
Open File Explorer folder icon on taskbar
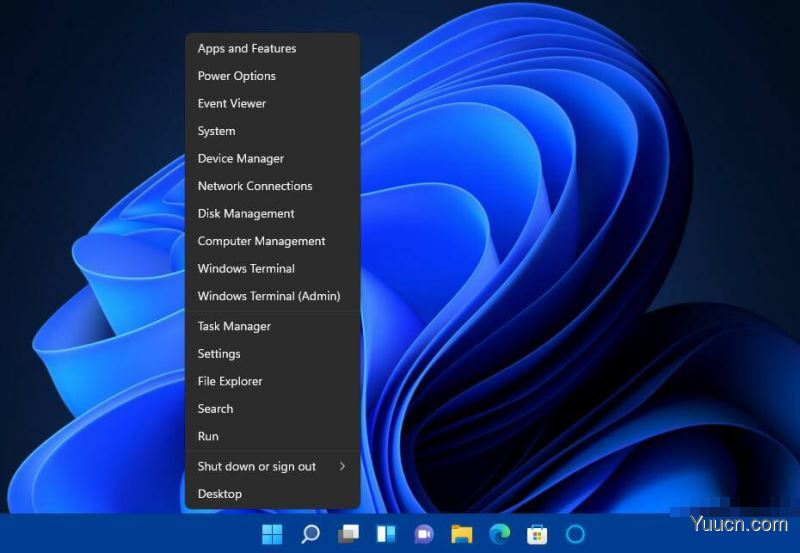(462, 534)
